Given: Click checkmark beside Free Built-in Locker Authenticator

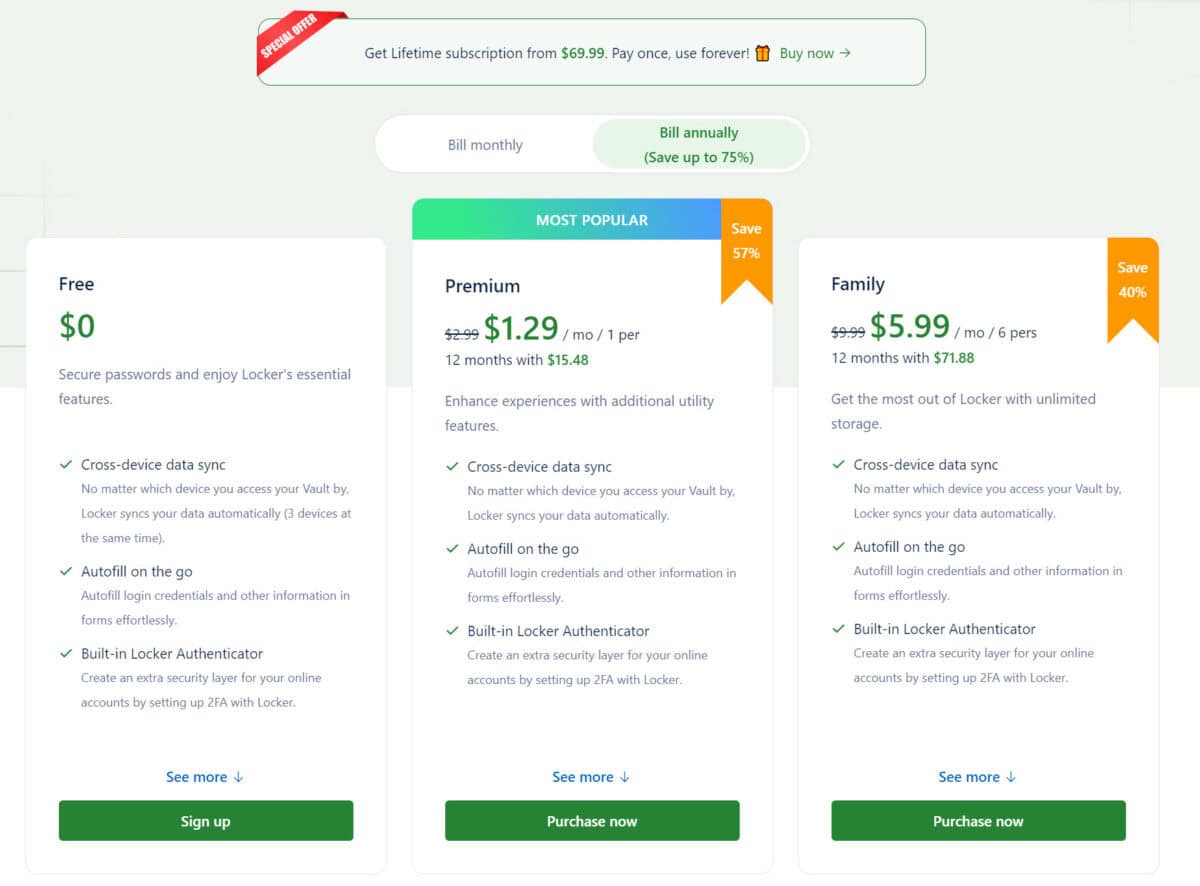Looking at the screenshot, I should coord(66,654).
